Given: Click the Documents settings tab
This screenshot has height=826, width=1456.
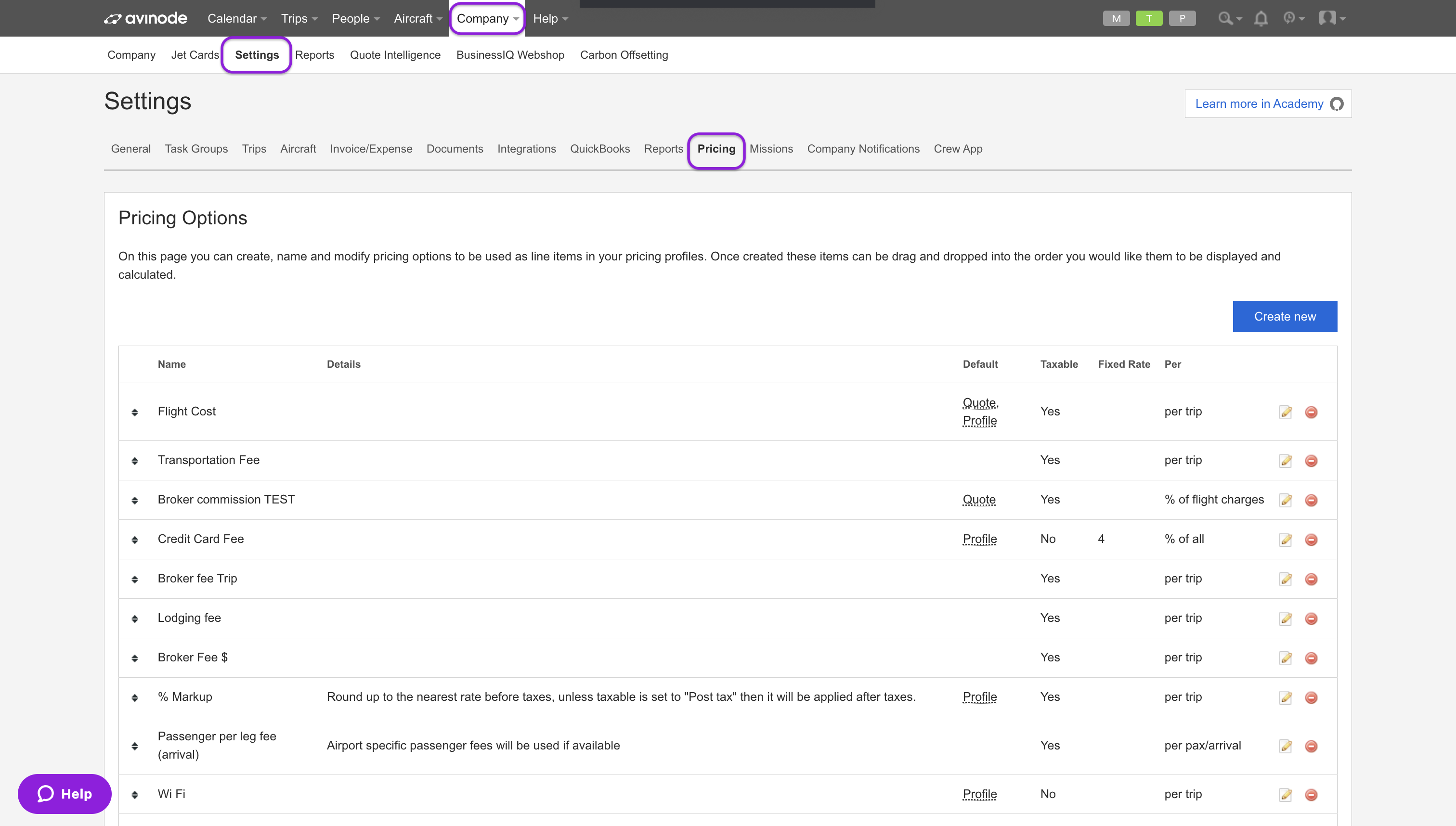Looking at the screenshot, I should coord(455,149).
